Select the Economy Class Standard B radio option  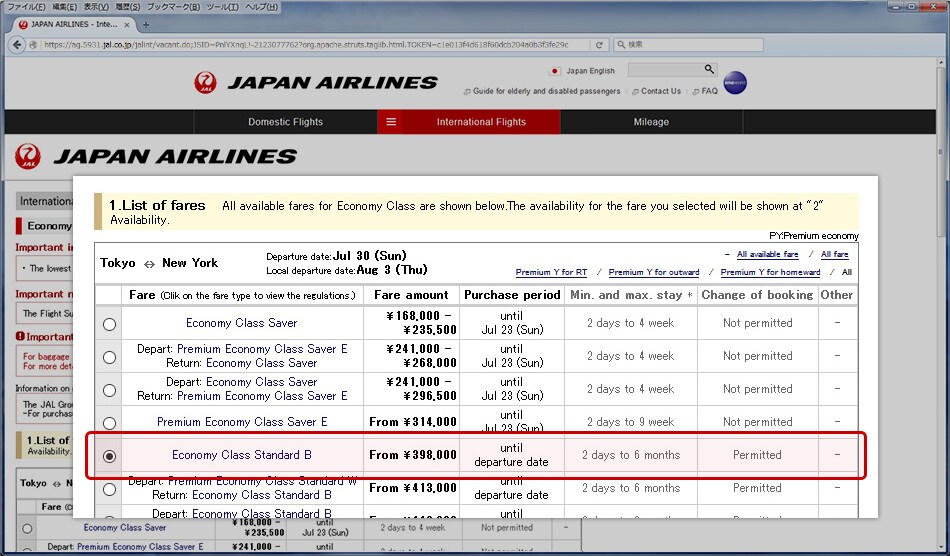(109, 456)
